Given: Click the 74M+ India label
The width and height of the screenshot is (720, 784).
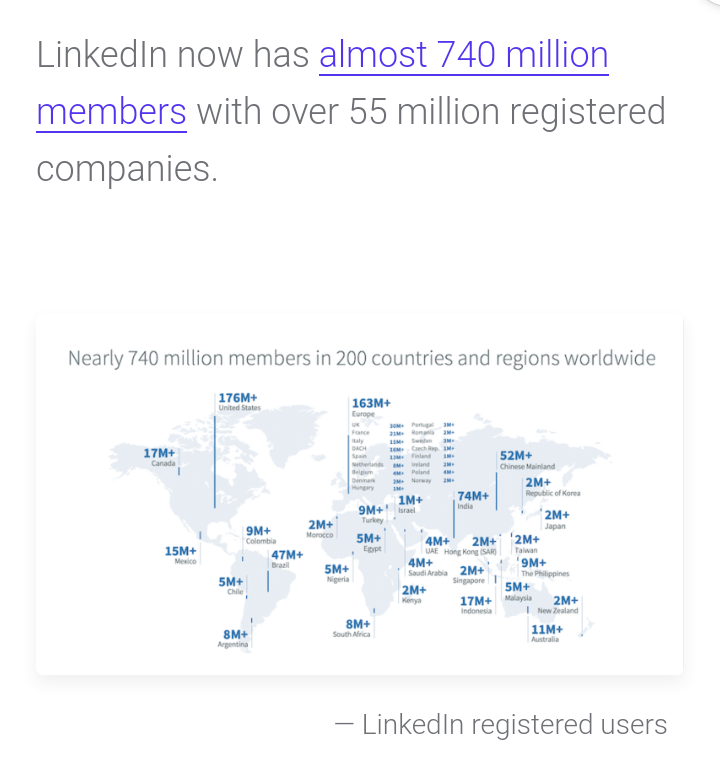Looking at the screenshot, I should 472,499.
